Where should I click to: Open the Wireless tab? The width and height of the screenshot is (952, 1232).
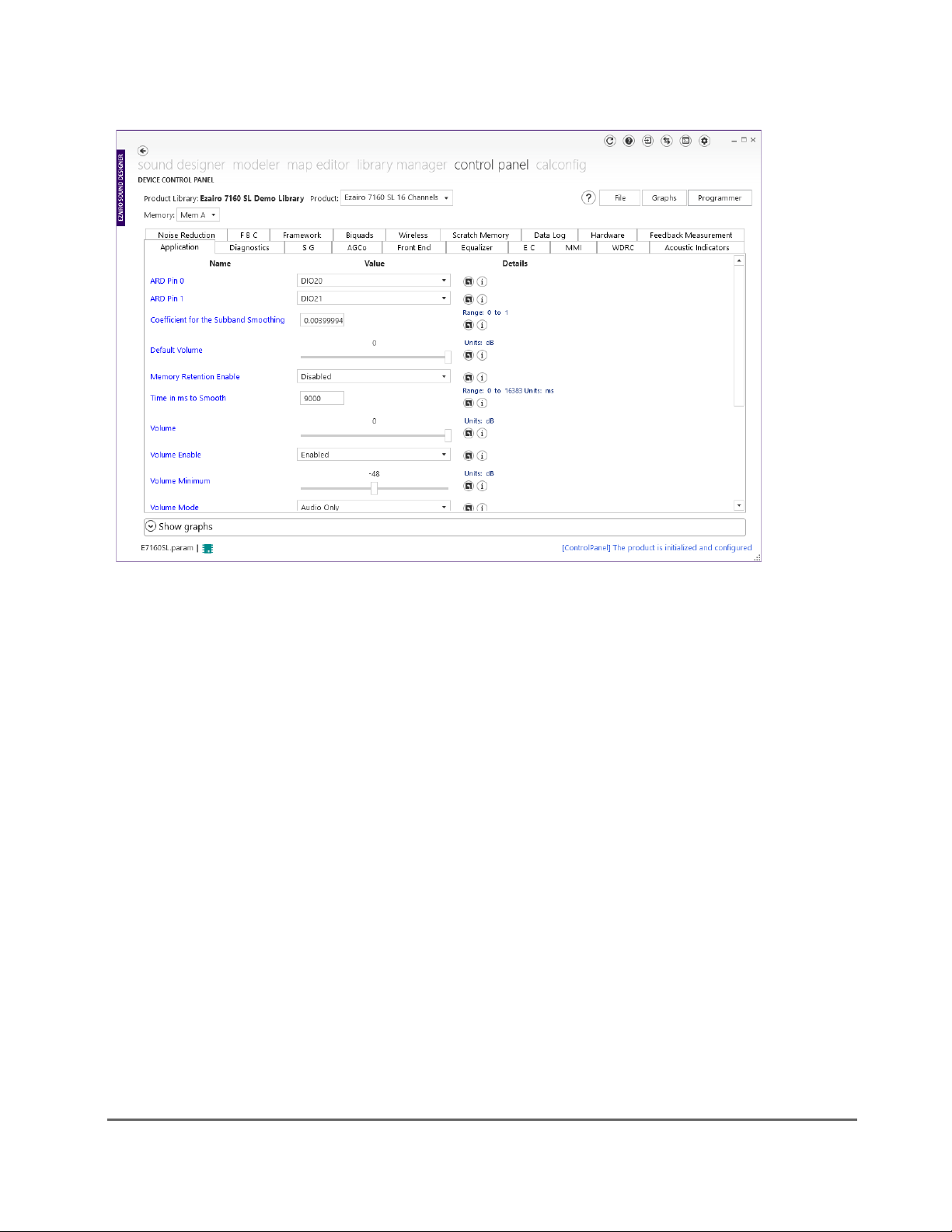coord(413,235)
